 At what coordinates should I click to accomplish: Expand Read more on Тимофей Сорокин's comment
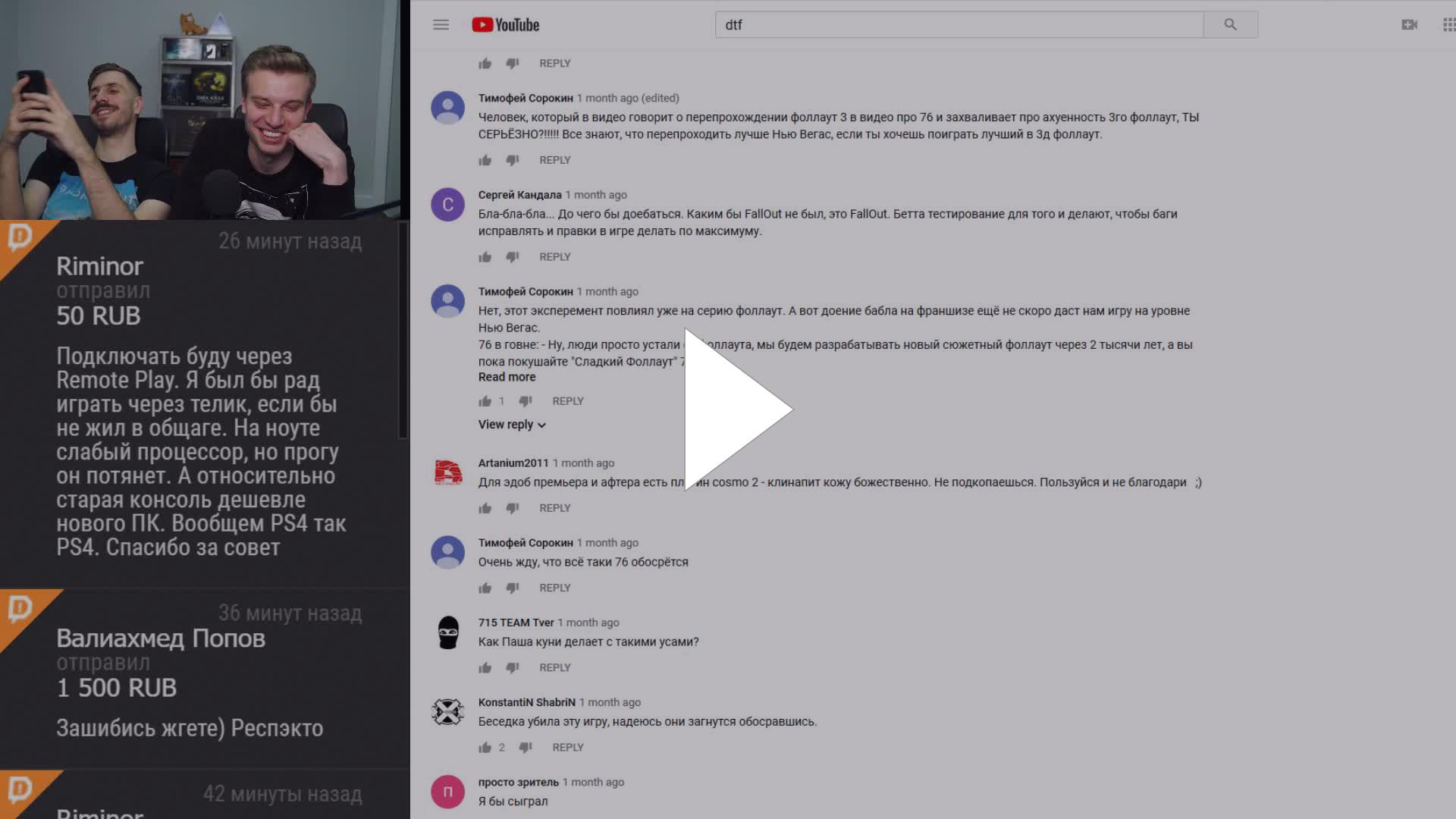(507, 377)
